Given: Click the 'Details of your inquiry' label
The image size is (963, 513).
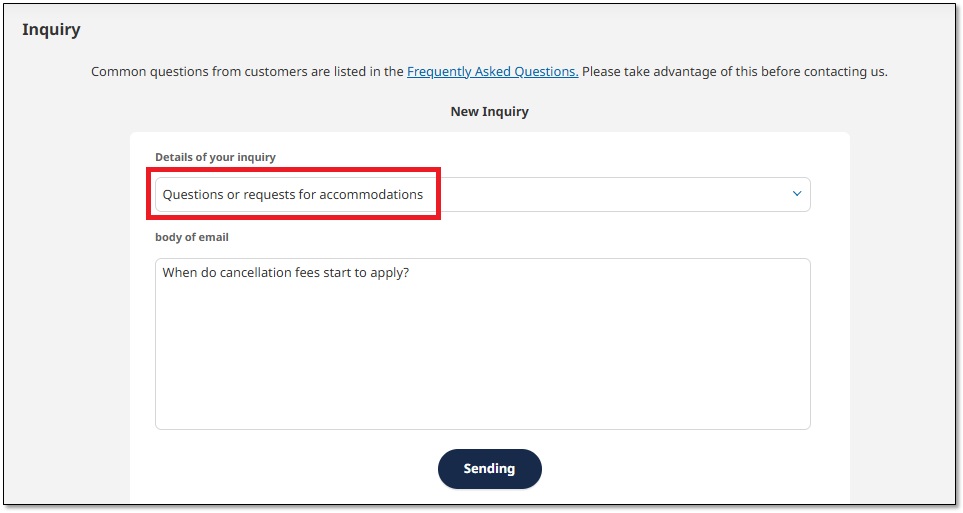Looking at the screenshot, I should click(215, 157).
